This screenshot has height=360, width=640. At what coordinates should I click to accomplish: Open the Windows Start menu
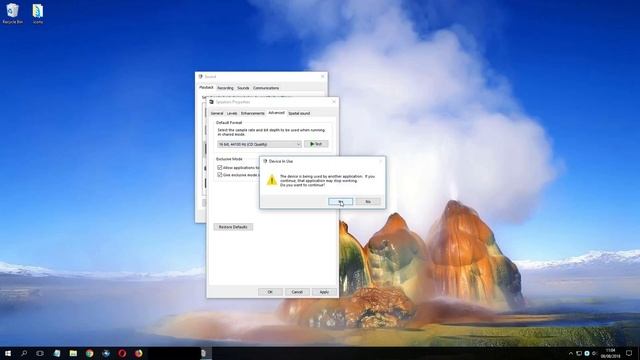coord(8,353)
